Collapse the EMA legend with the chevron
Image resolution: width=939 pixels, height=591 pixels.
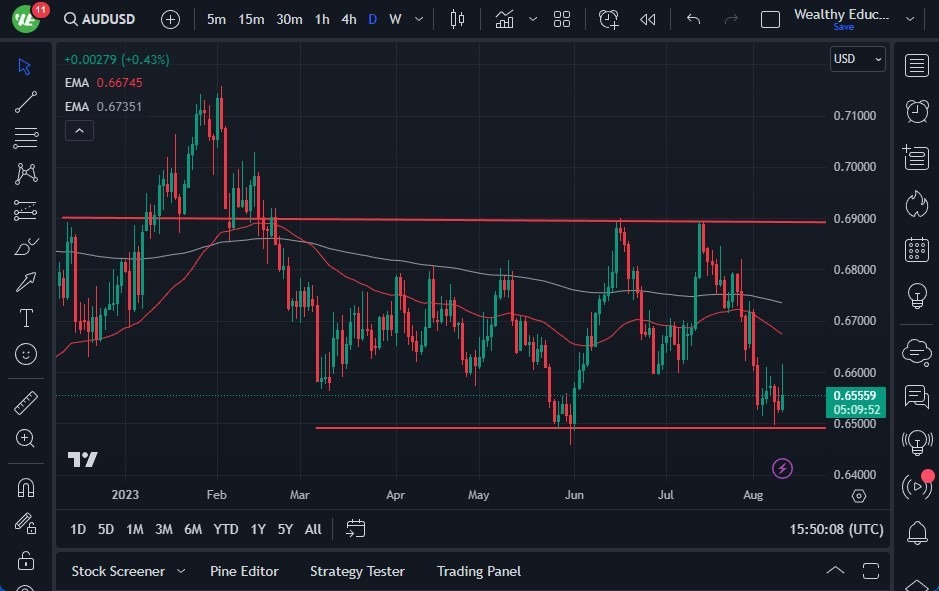point(79,130)
